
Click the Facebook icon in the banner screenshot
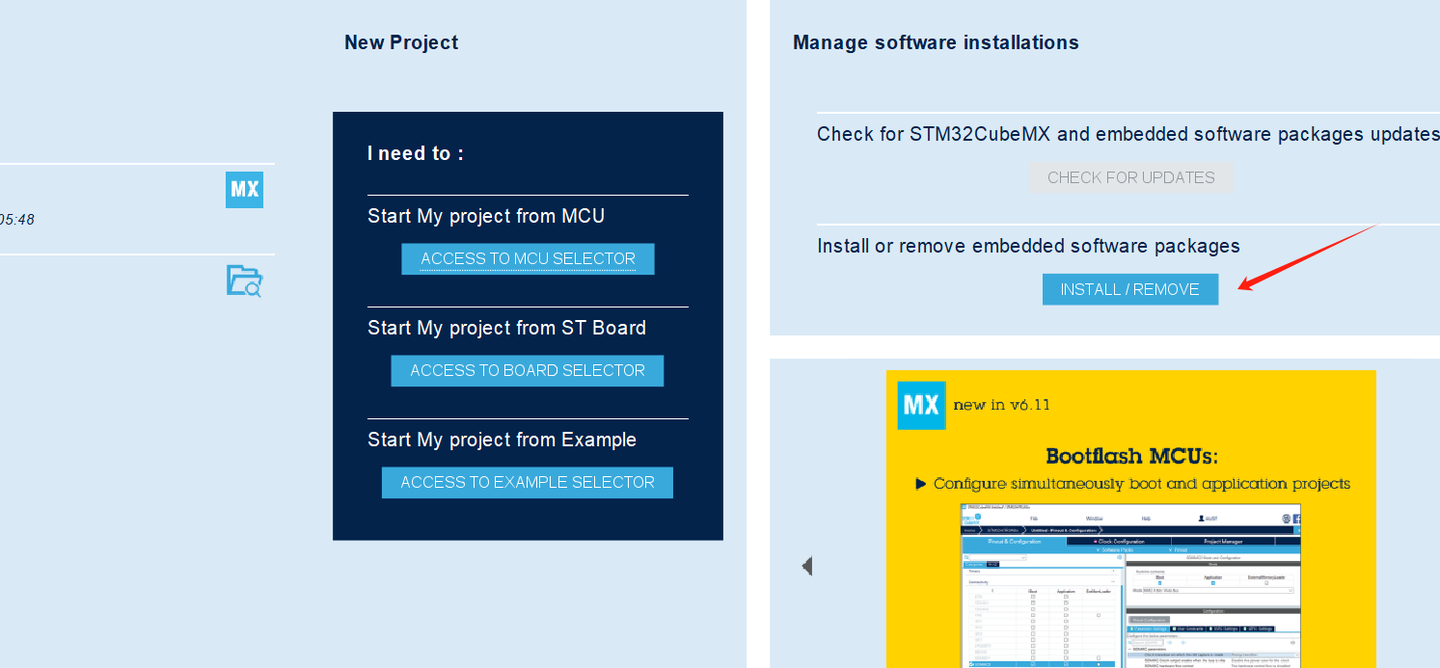click(1296, 518)
